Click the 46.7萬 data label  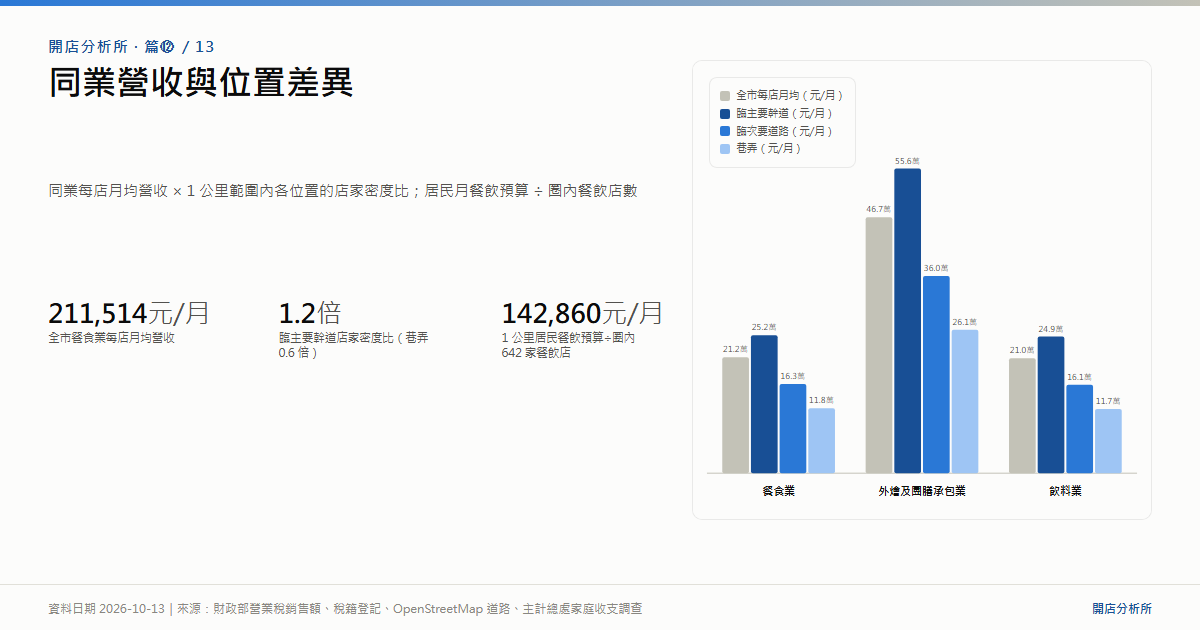click(878, 209)
